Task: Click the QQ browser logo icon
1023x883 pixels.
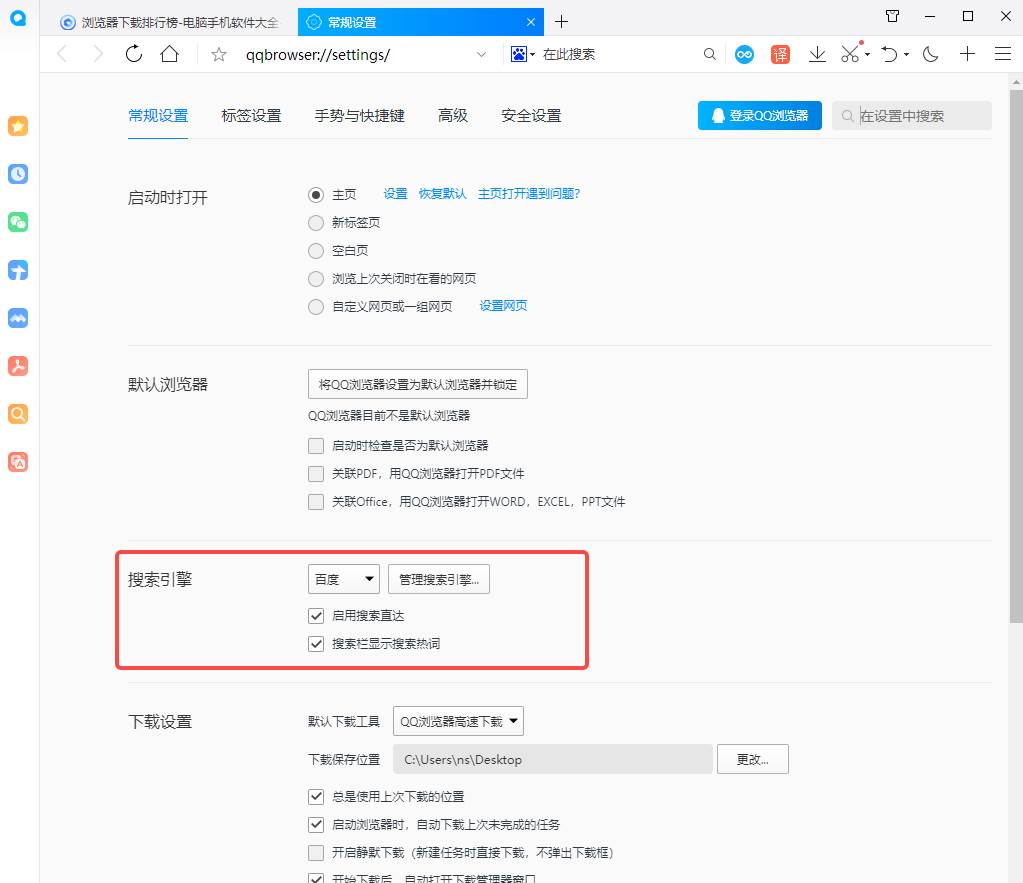Action: [18, 18]
